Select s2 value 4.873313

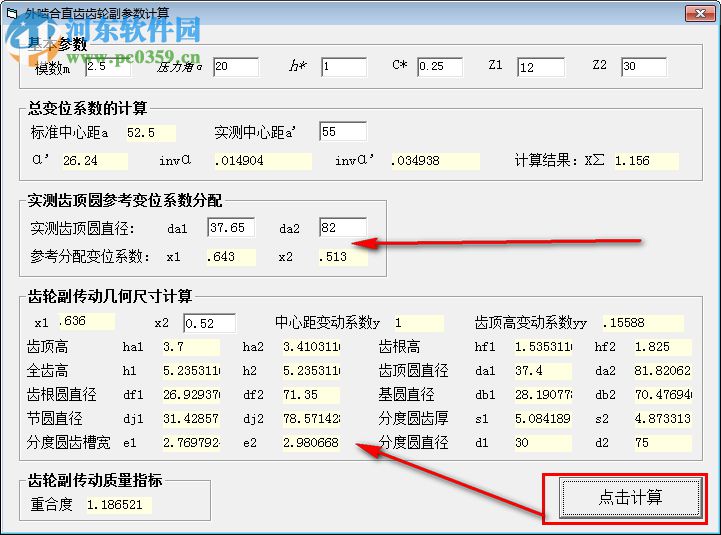pos(663,419)
